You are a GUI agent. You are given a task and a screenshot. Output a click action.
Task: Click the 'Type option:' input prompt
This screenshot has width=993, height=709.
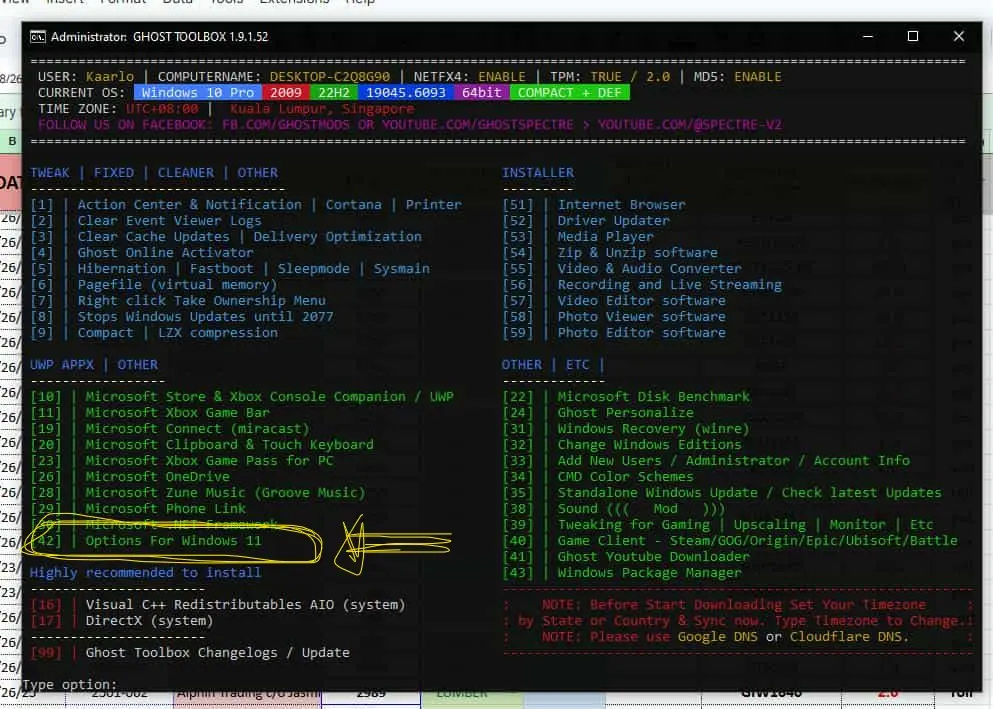[70, 685]
